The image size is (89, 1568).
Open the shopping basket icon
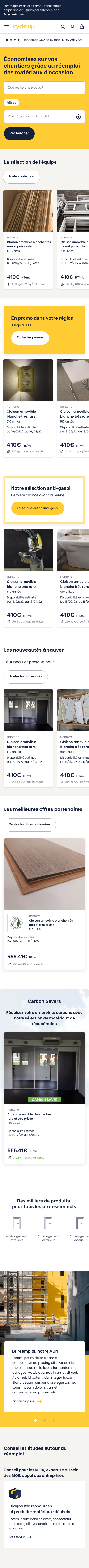pyautogui.click(x=82, y=27)
